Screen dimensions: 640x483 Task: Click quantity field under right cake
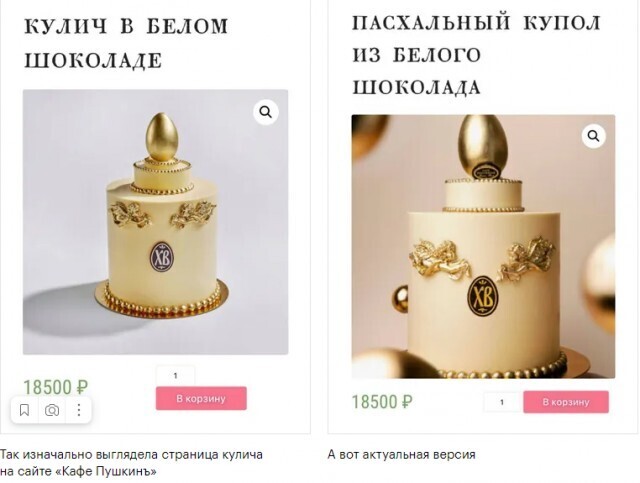click(x=502, y=402)
